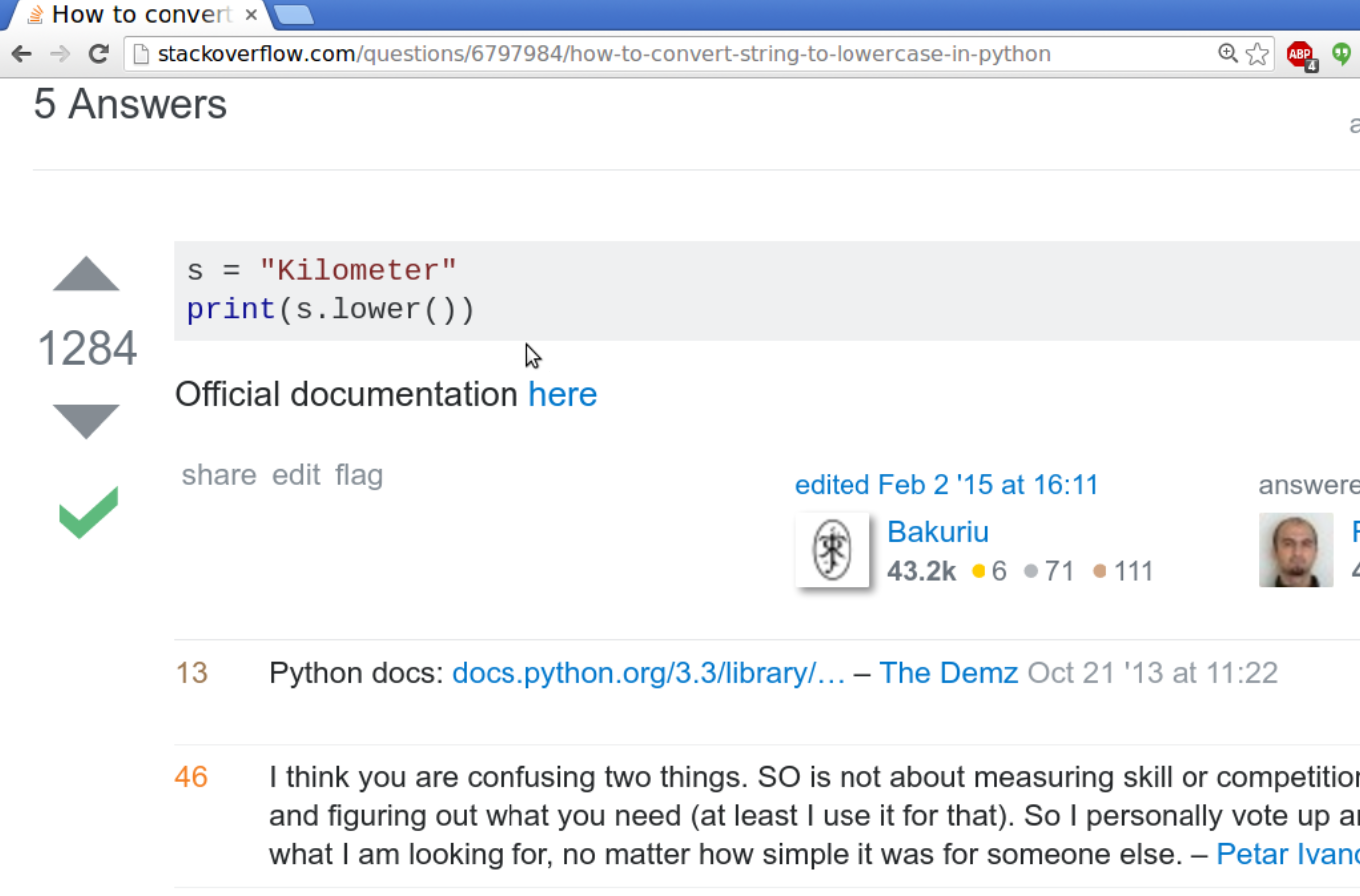1360x896 pixels.
Task: Click The Demz commenter link
Action: coord(948,673)
